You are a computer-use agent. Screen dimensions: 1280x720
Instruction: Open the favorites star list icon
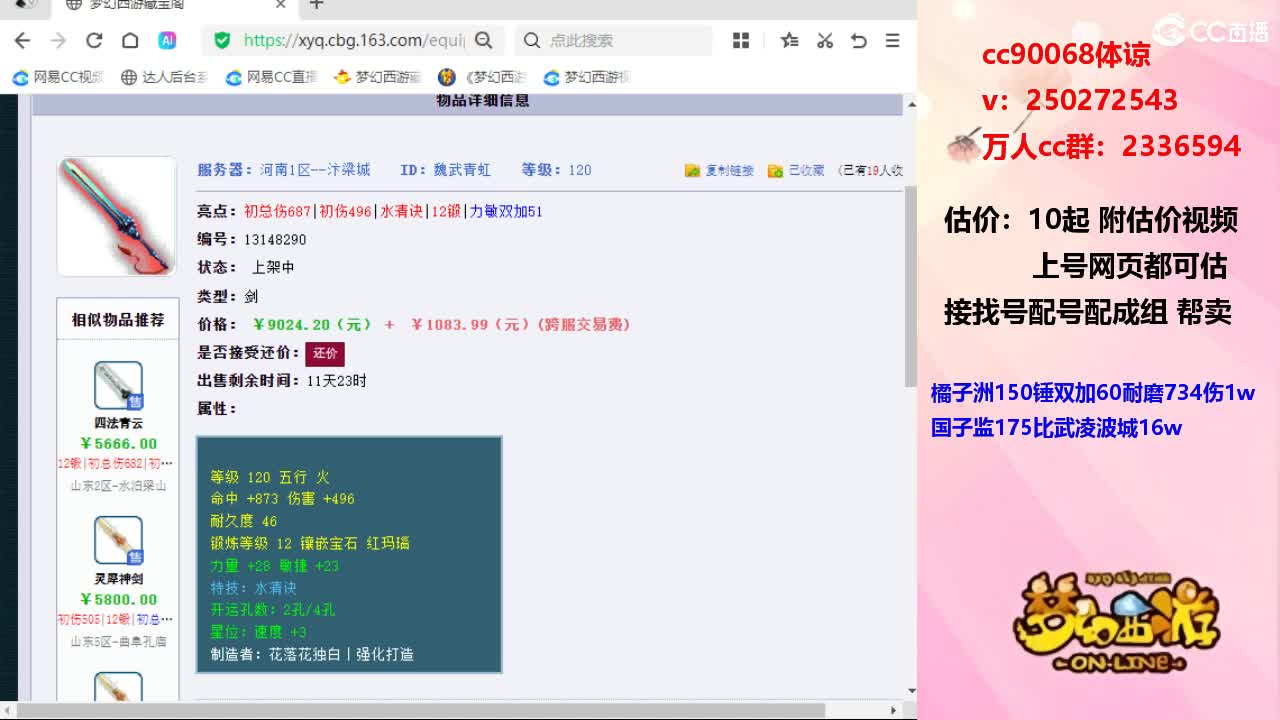789,41
